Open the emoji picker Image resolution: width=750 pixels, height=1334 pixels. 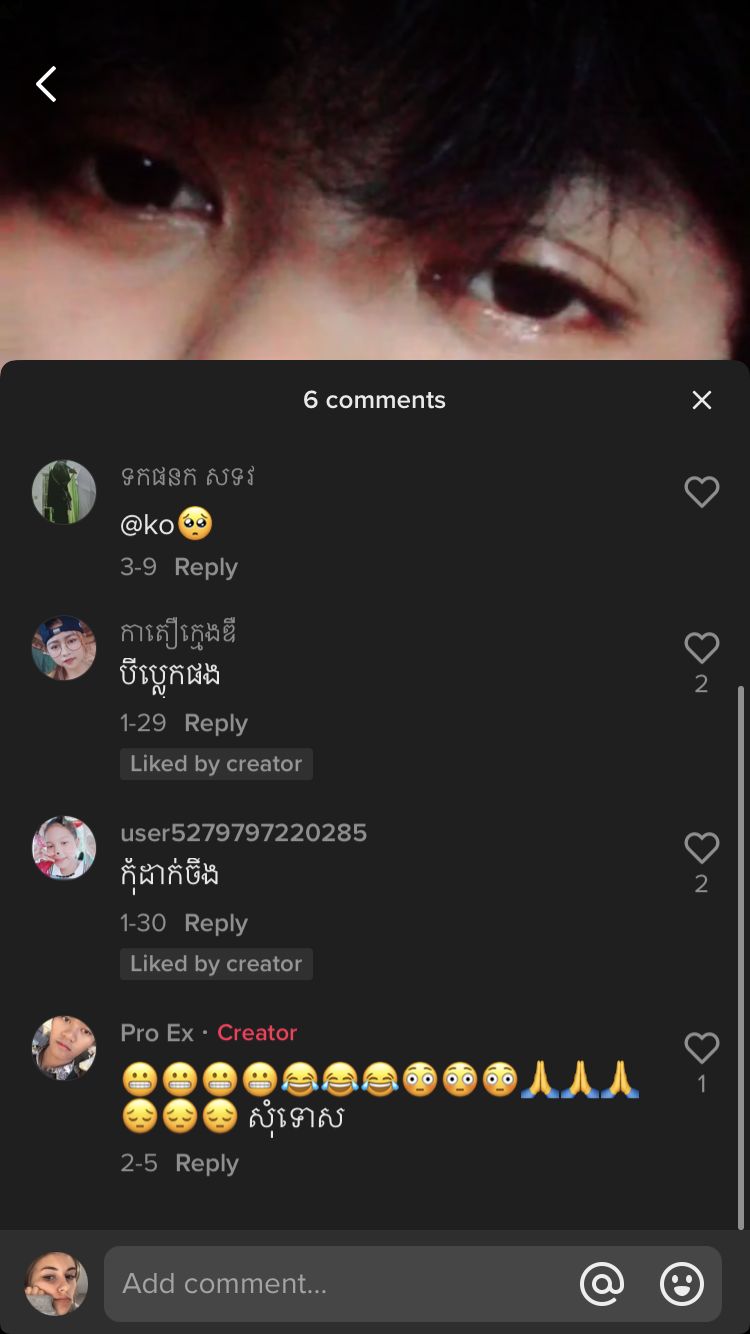coord(682,1283)
